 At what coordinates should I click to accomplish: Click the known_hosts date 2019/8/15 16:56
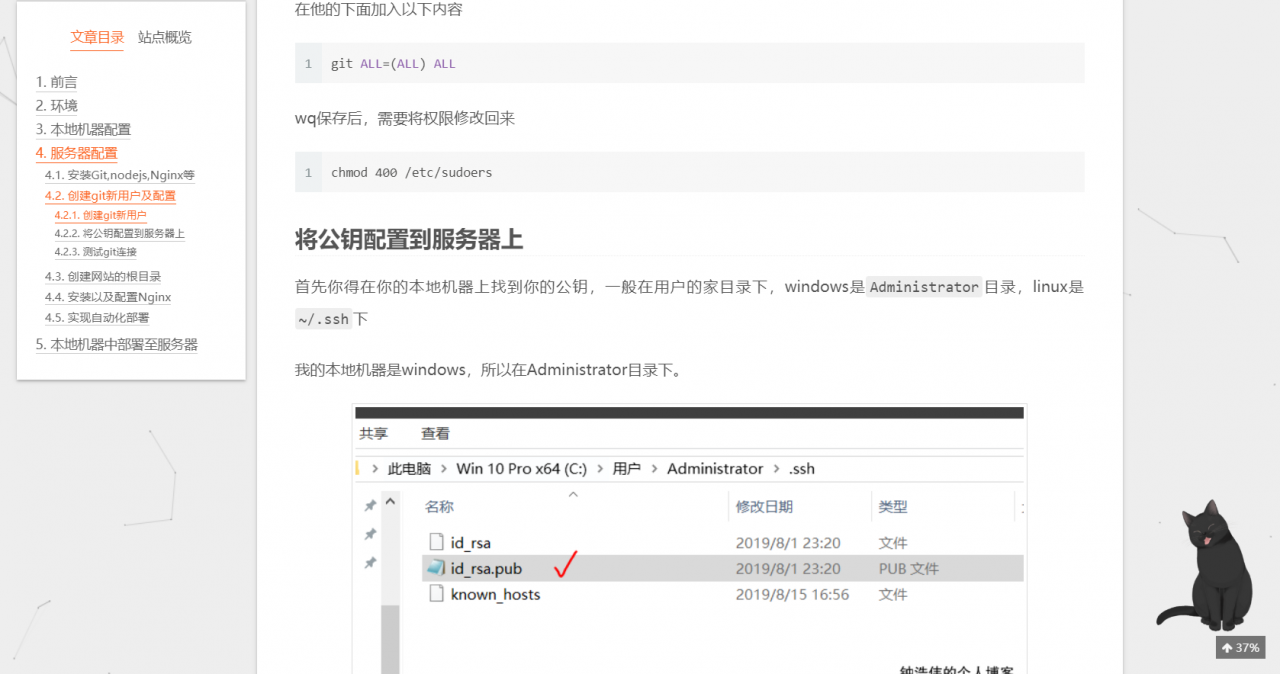[x=792, y=594]
